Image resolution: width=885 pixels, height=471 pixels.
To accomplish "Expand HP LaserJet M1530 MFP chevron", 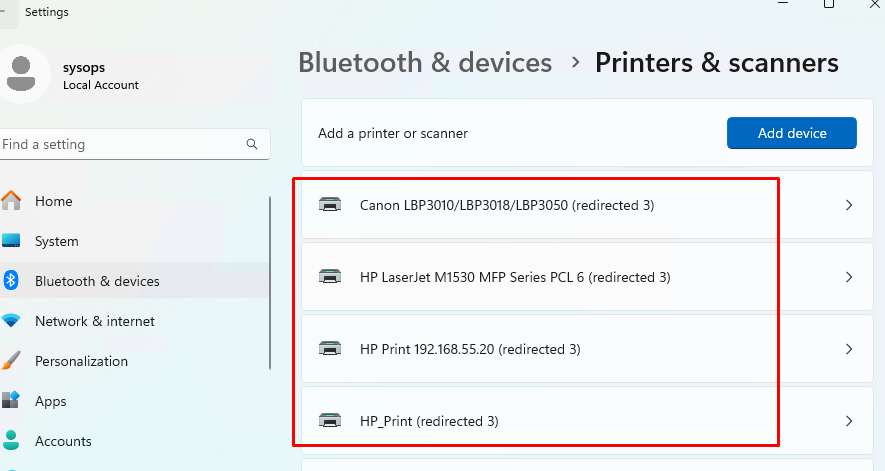I will click(x=849, y=277).
